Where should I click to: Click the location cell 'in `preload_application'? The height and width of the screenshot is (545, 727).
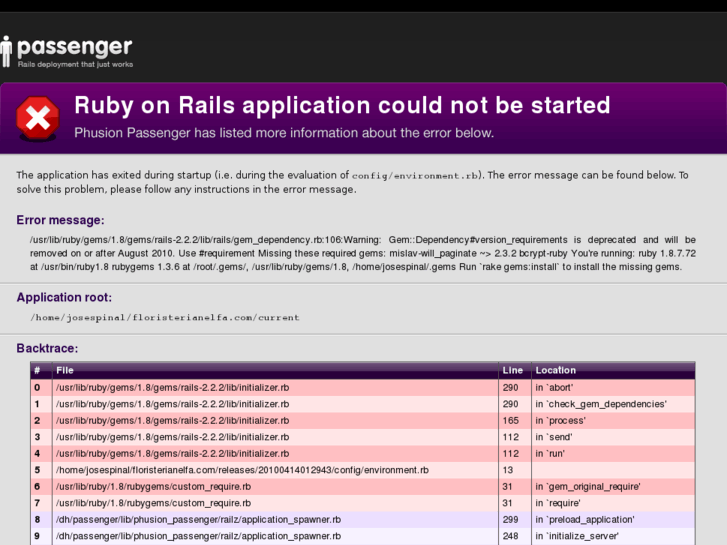[x=585, y=519]
